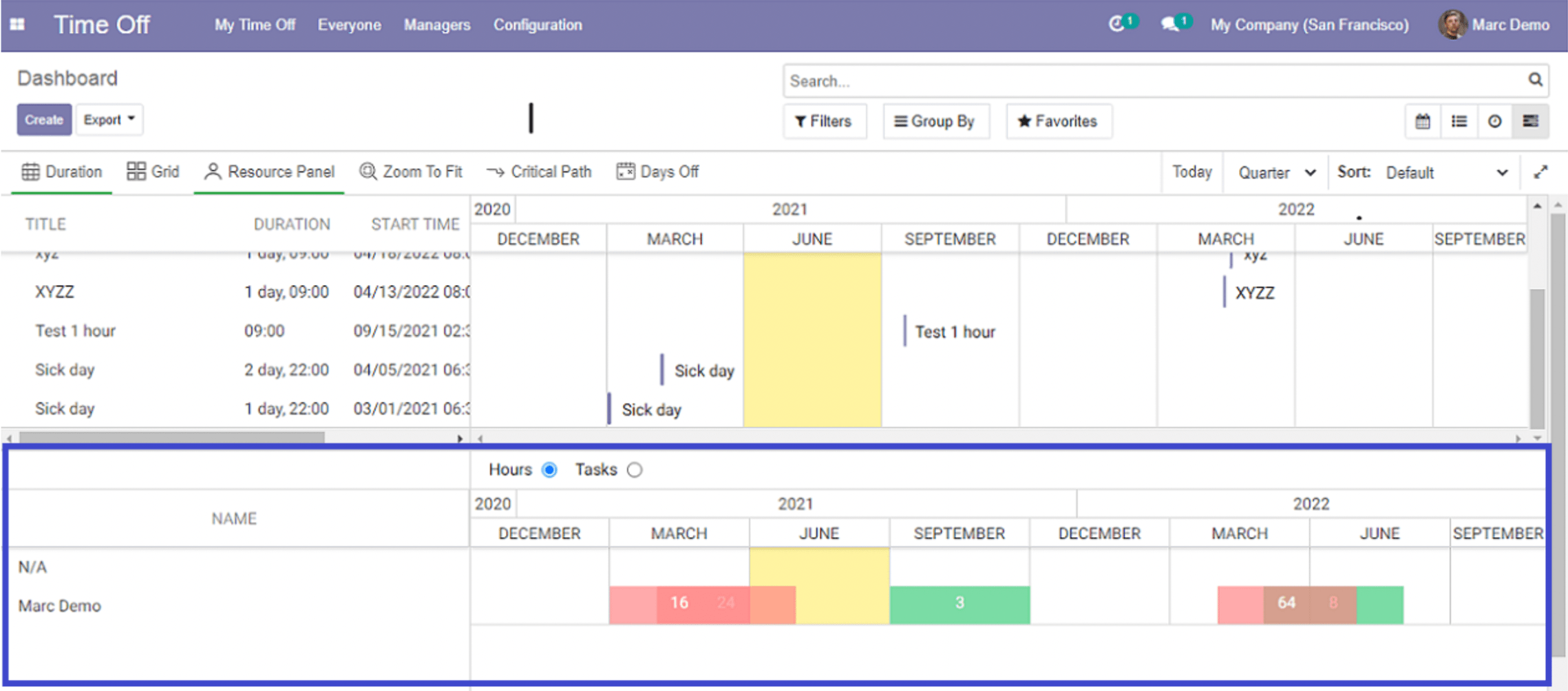
Task: Open the activities clock icon
Action: pos(1116,25)
